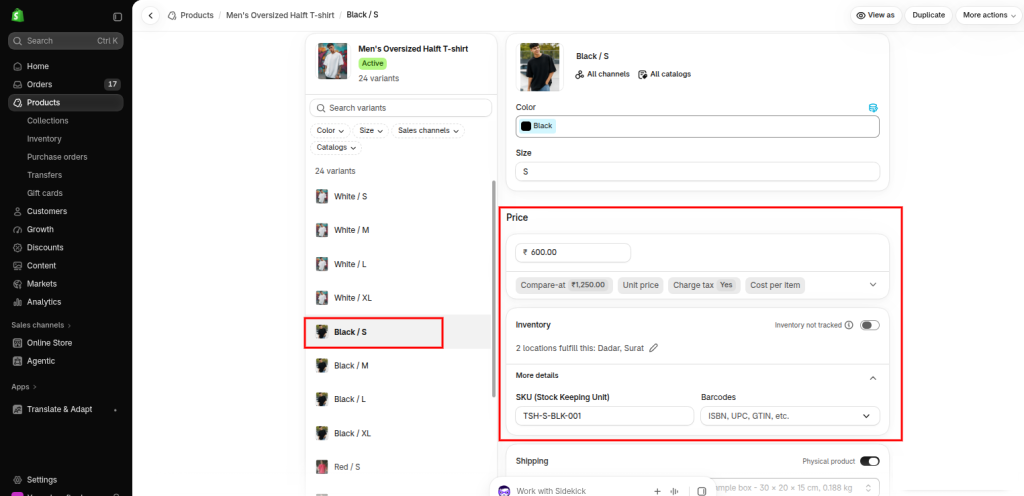The width and height of the screenshot is (1024, 496).
Task: Open Collections in the sidebar
Action: [x=48, y=121]
